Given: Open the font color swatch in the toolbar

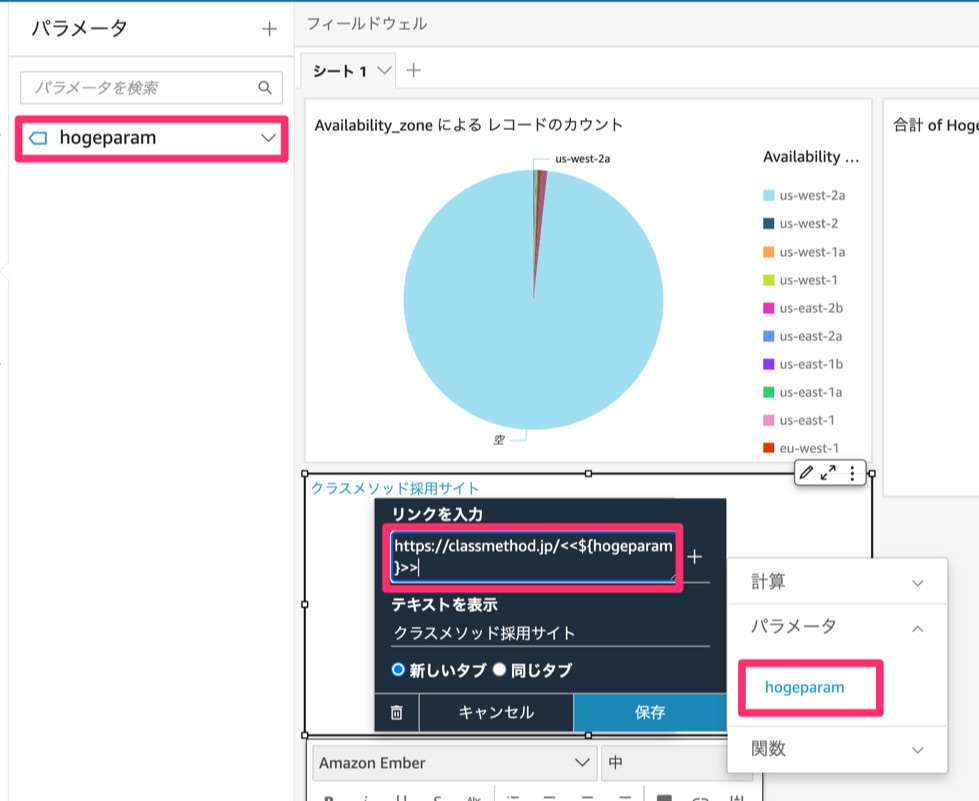Looking at the screenshot, I should coord(665,797).
